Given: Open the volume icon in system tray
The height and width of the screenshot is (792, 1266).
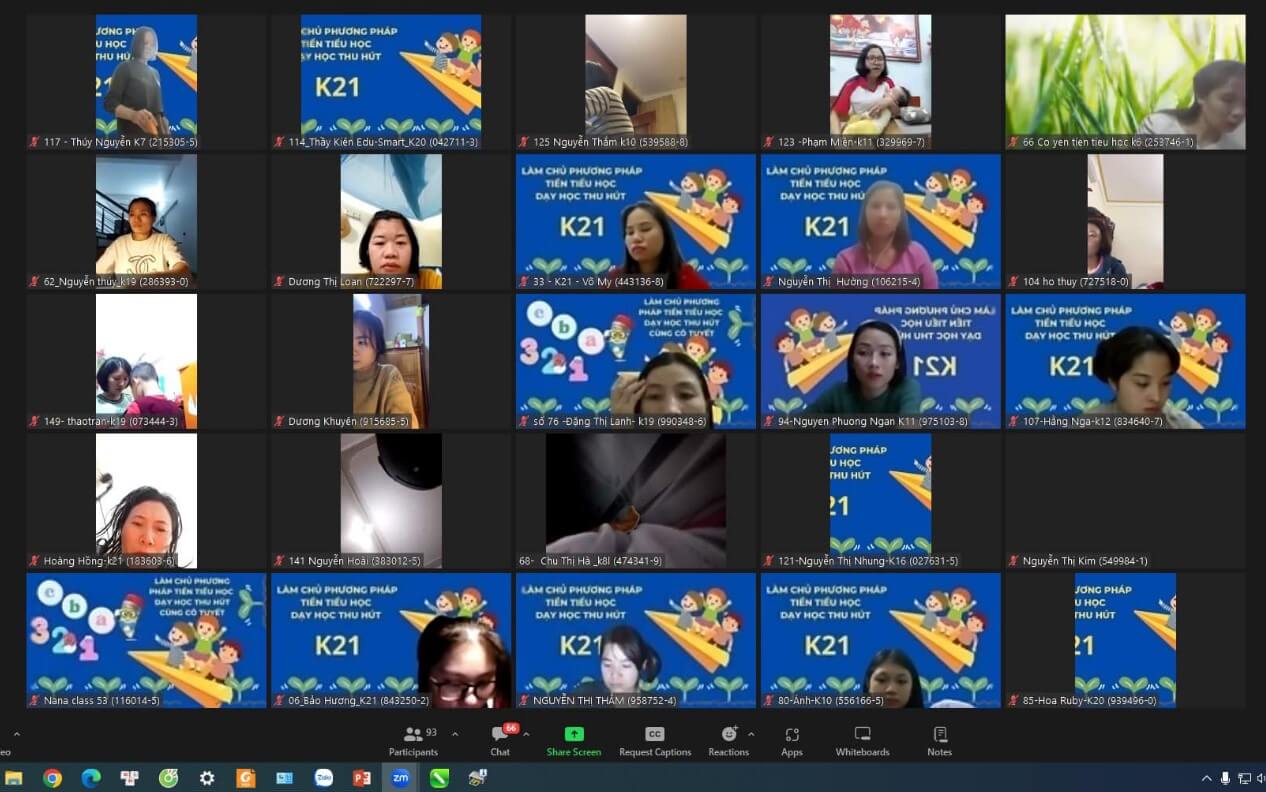Looking at the screenshot, I should [1262, 778].
